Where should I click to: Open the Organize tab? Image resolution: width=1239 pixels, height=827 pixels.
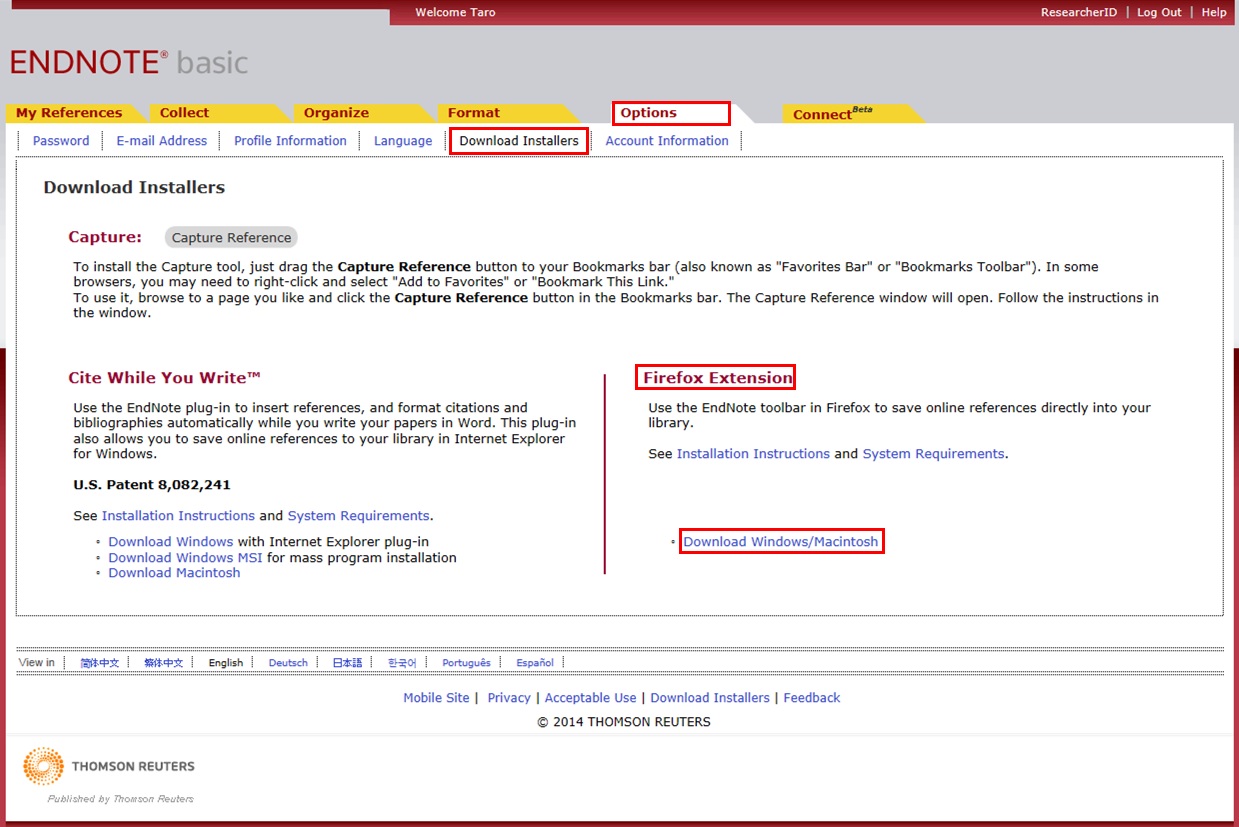point(336,113)
